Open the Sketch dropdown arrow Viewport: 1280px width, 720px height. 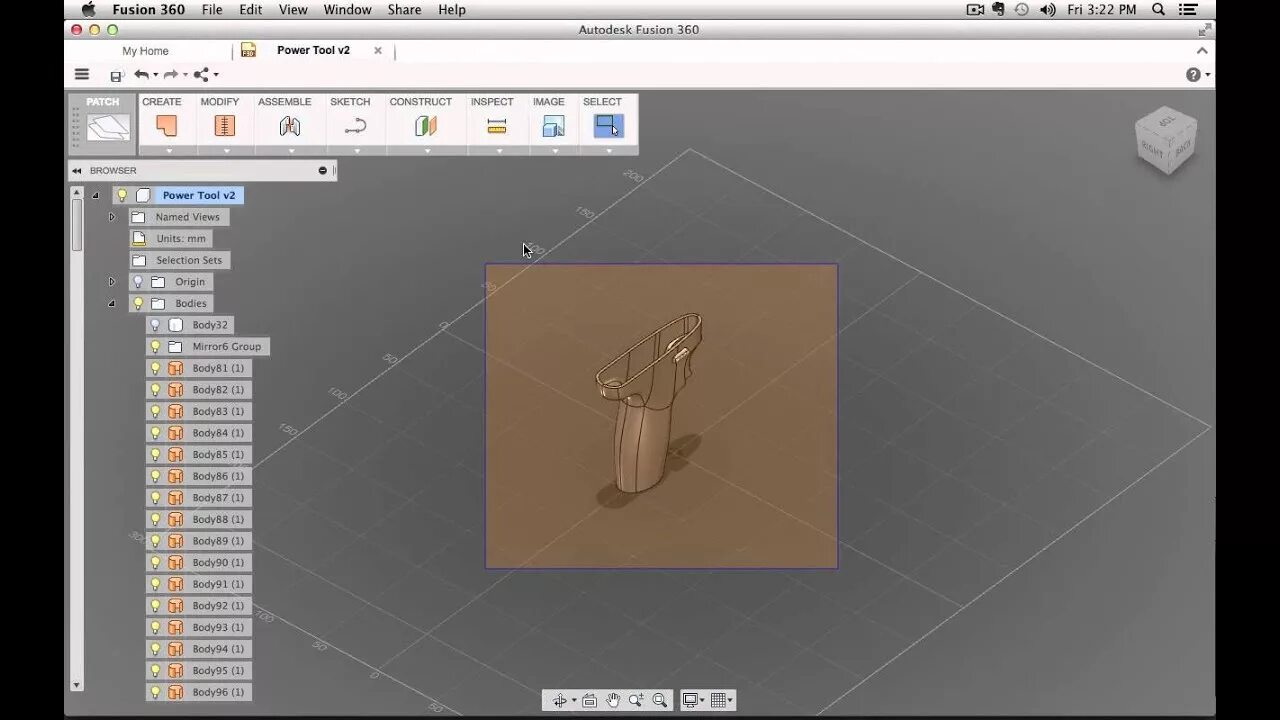(357, 151)
